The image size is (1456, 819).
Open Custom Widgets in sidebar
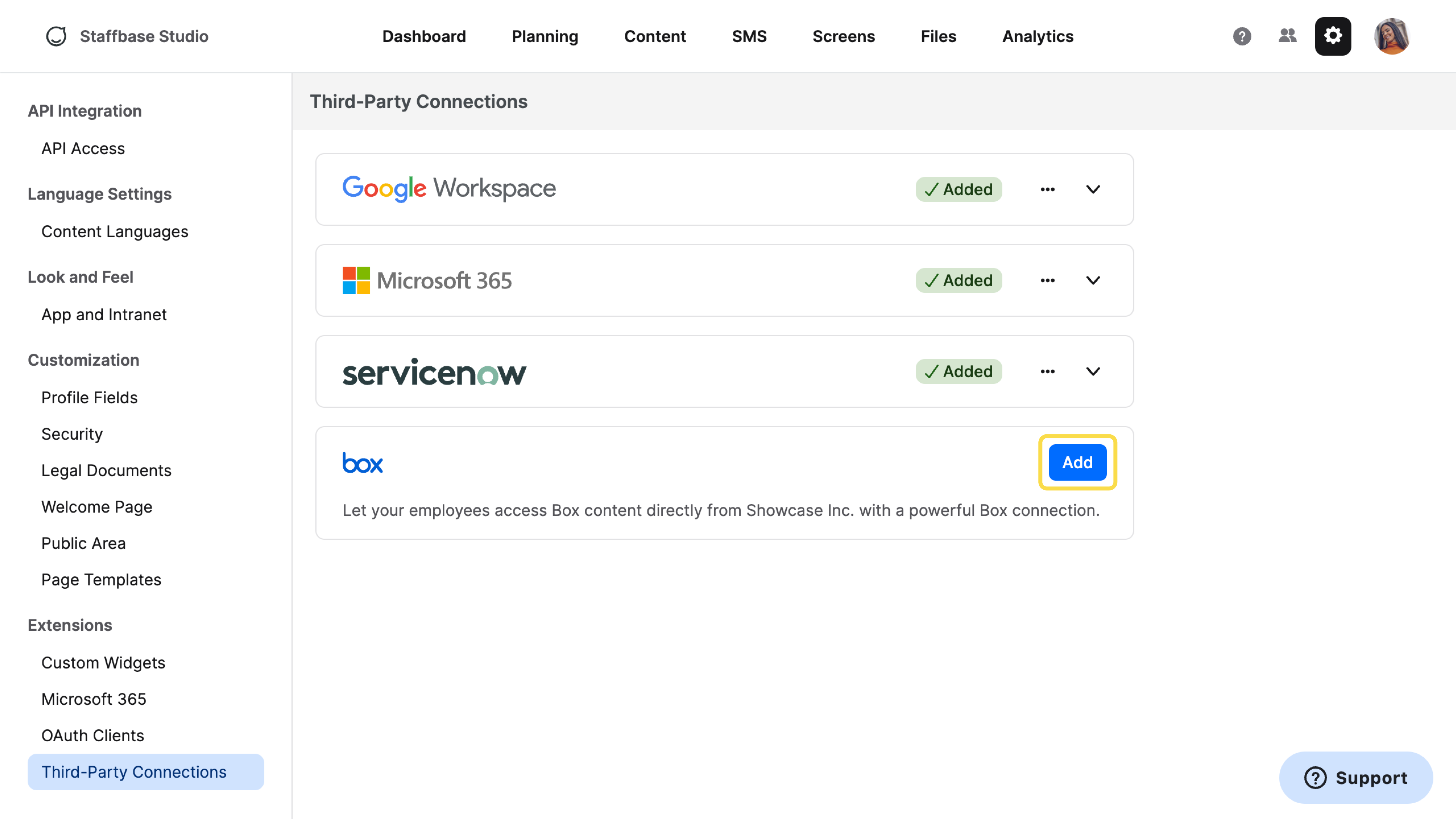(103, 663)
